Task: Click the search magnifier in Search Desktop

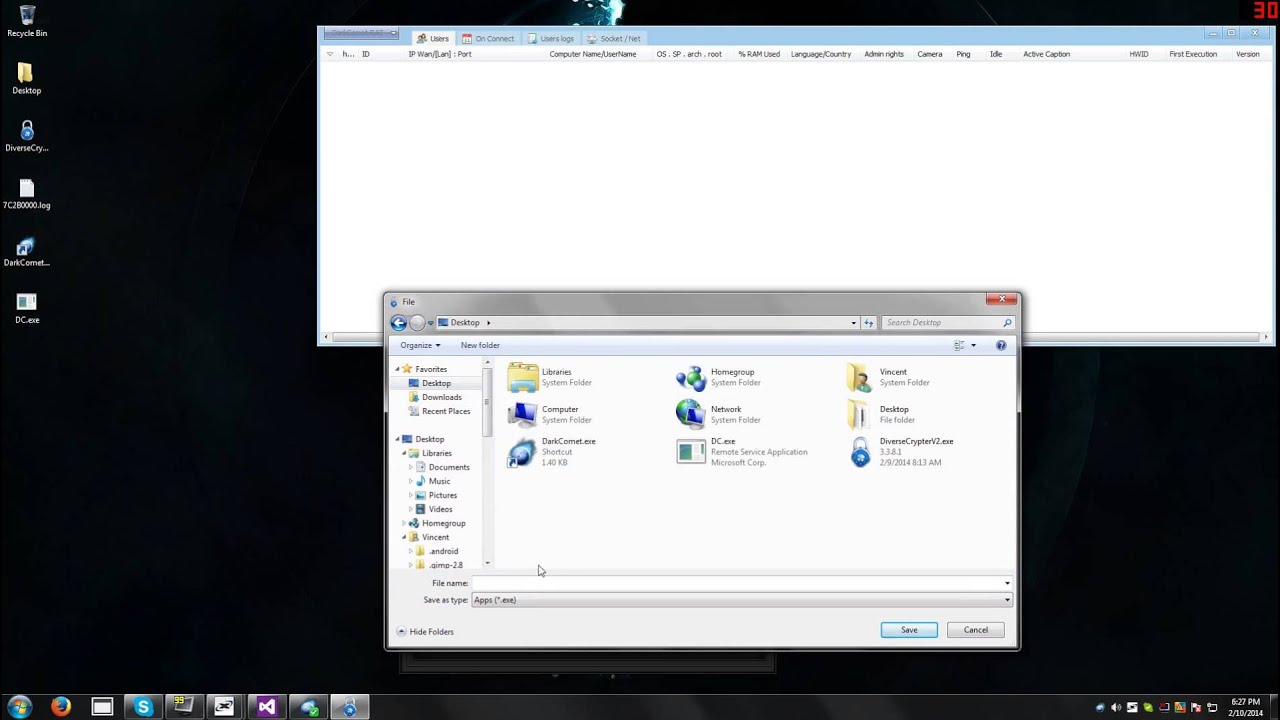Action: pyautogui.click(x=1007, y=322)
